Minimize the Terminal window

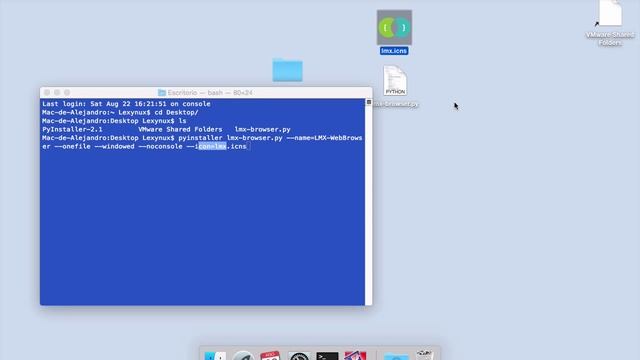coord(57,93)
